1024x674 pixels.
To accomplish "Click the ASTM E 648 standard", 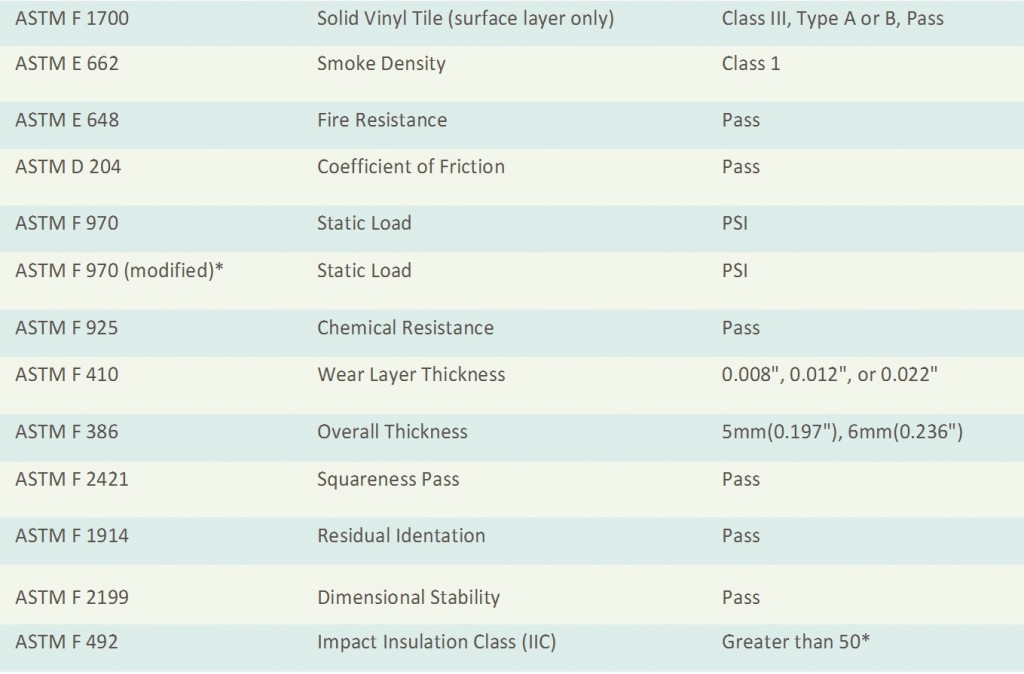I will [x=67, y=120].
